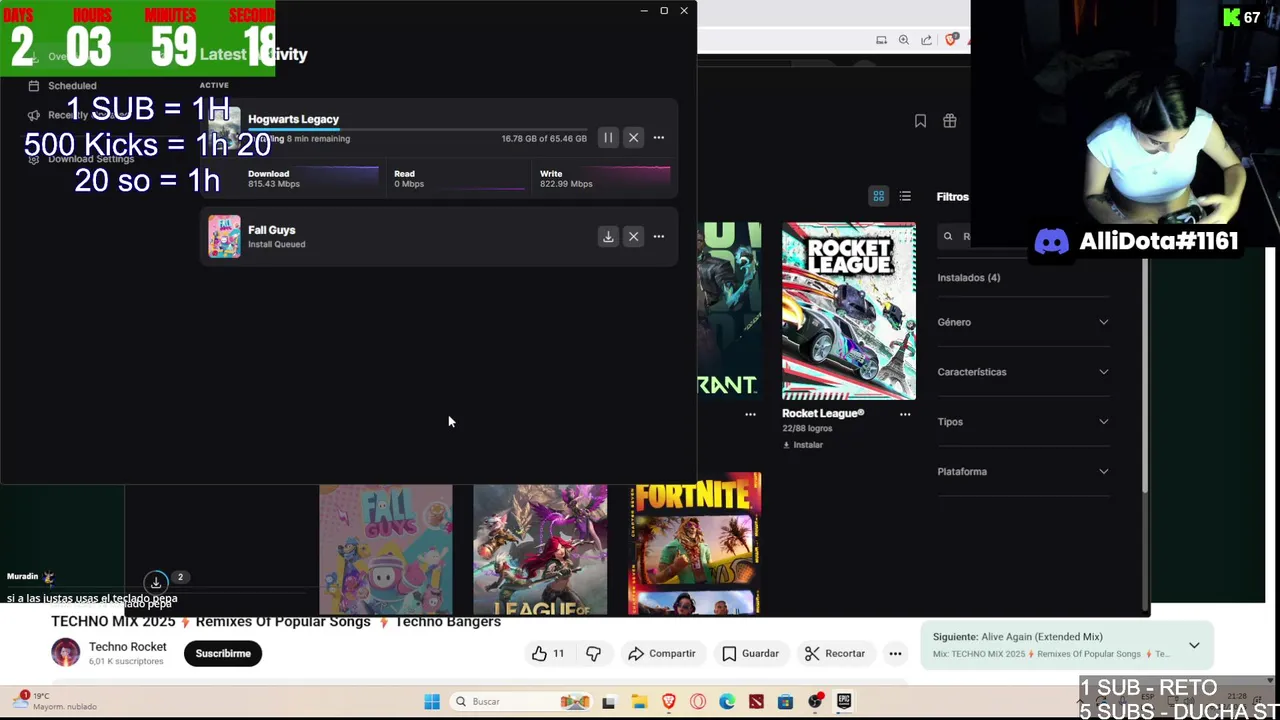The height and width of the screenshot is (720, 1280).
Task: Open the Rocket League cover art
Action: (848, 311)
